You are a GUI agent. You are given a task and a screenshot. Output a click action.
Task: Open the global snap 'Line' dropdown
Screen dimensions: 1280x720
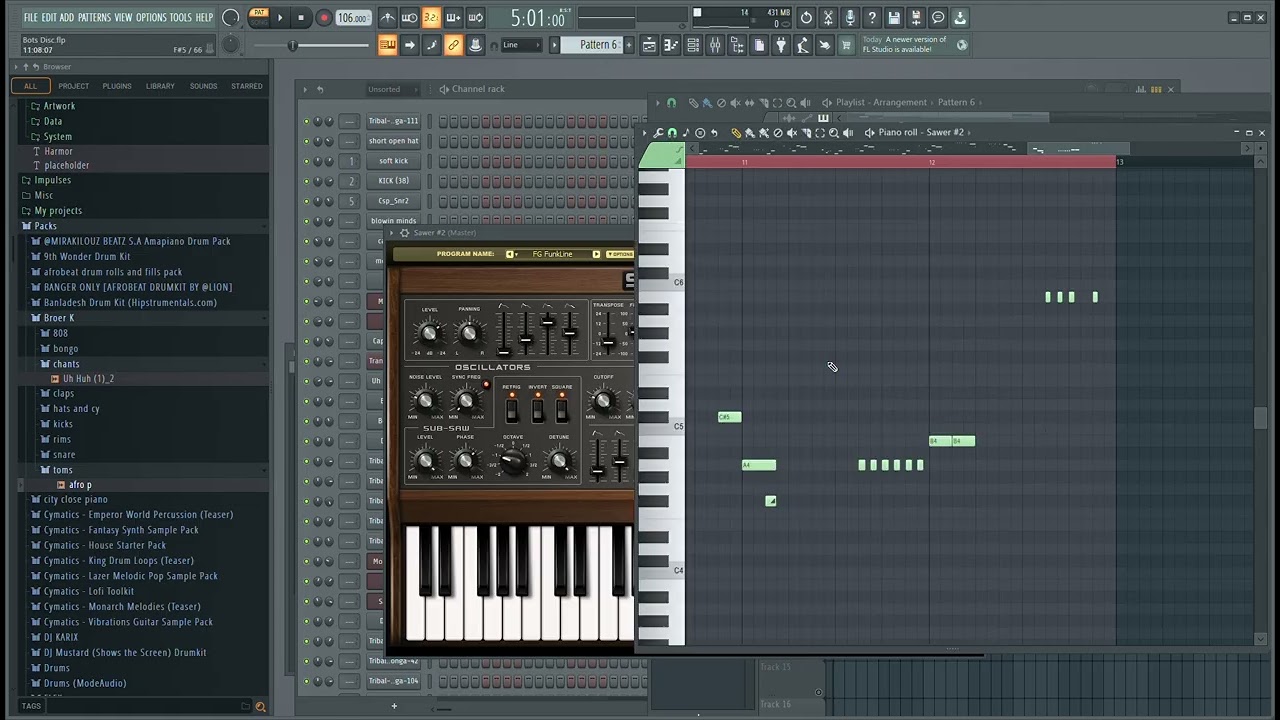pos(522,45)
